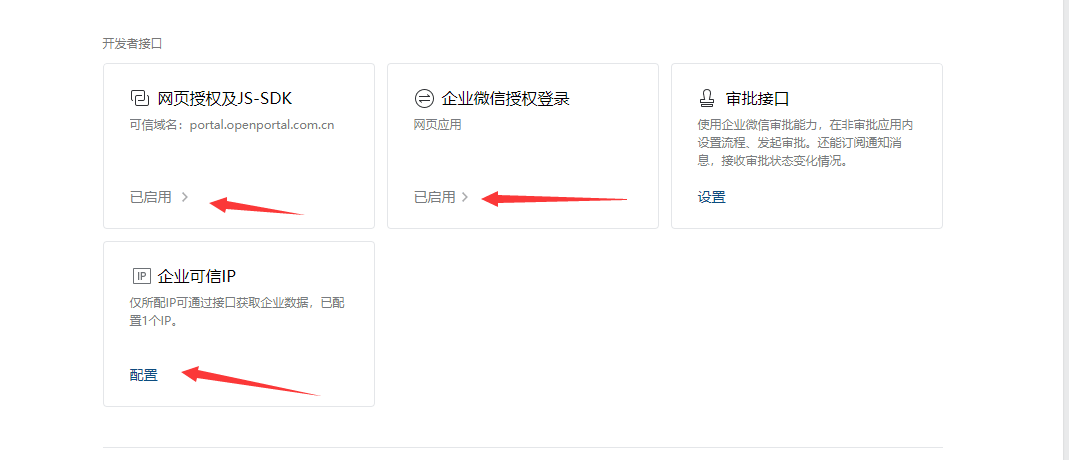Select the 审批接口 card title
1069x460 pixels.
[757, 99]
